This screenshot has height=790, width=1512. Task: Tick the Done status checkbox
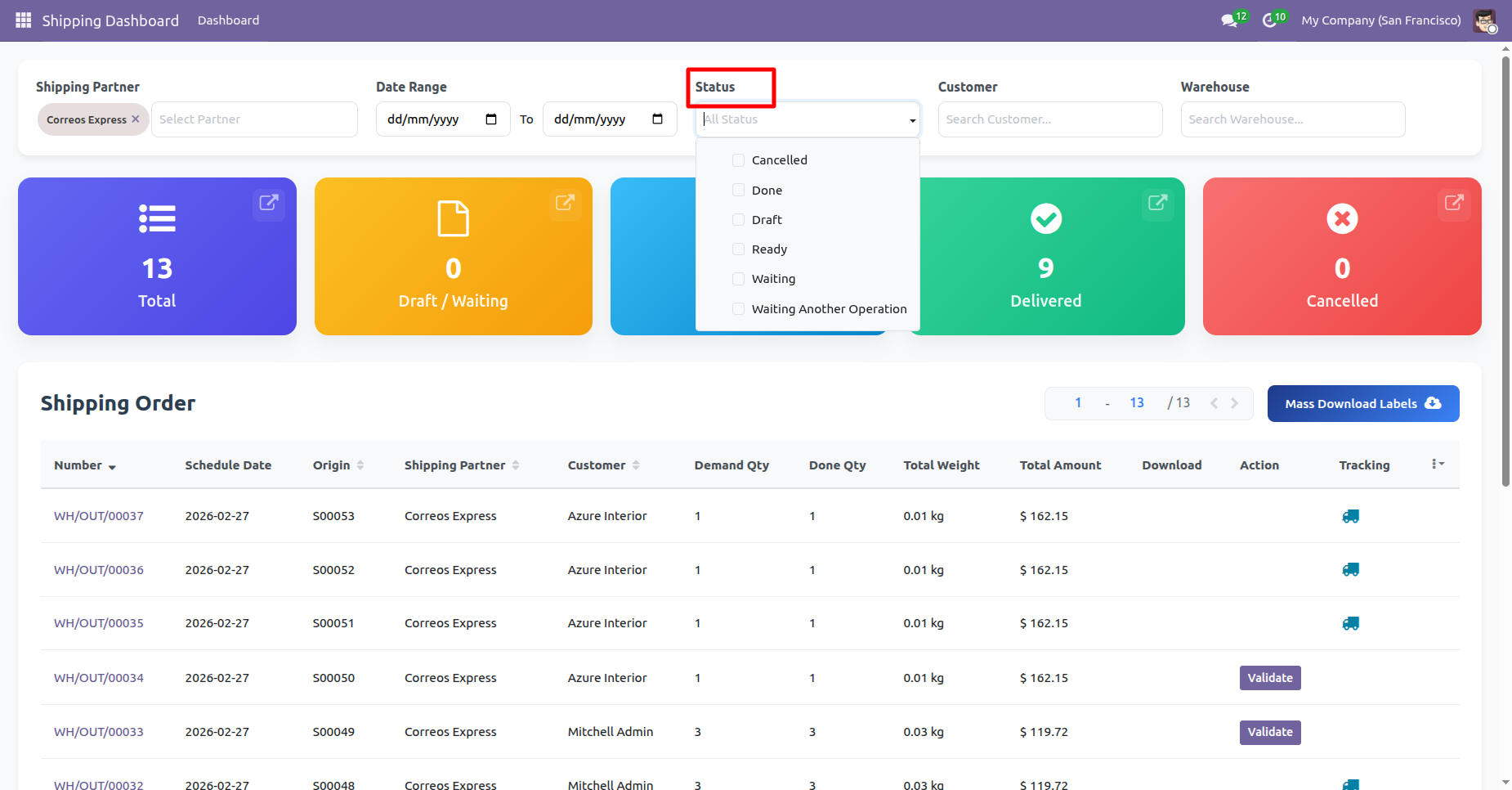tap(739, 191)
